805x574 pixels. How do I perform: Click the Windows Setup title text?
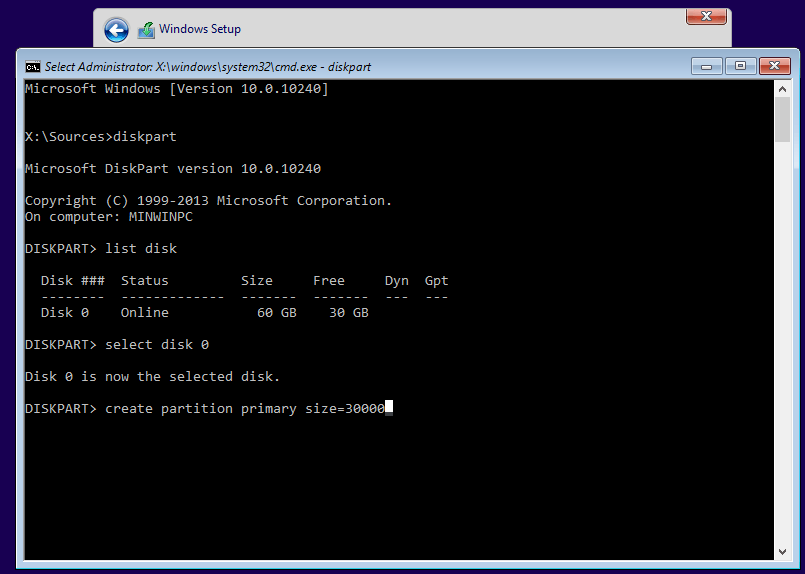click(x=200, y=29)
